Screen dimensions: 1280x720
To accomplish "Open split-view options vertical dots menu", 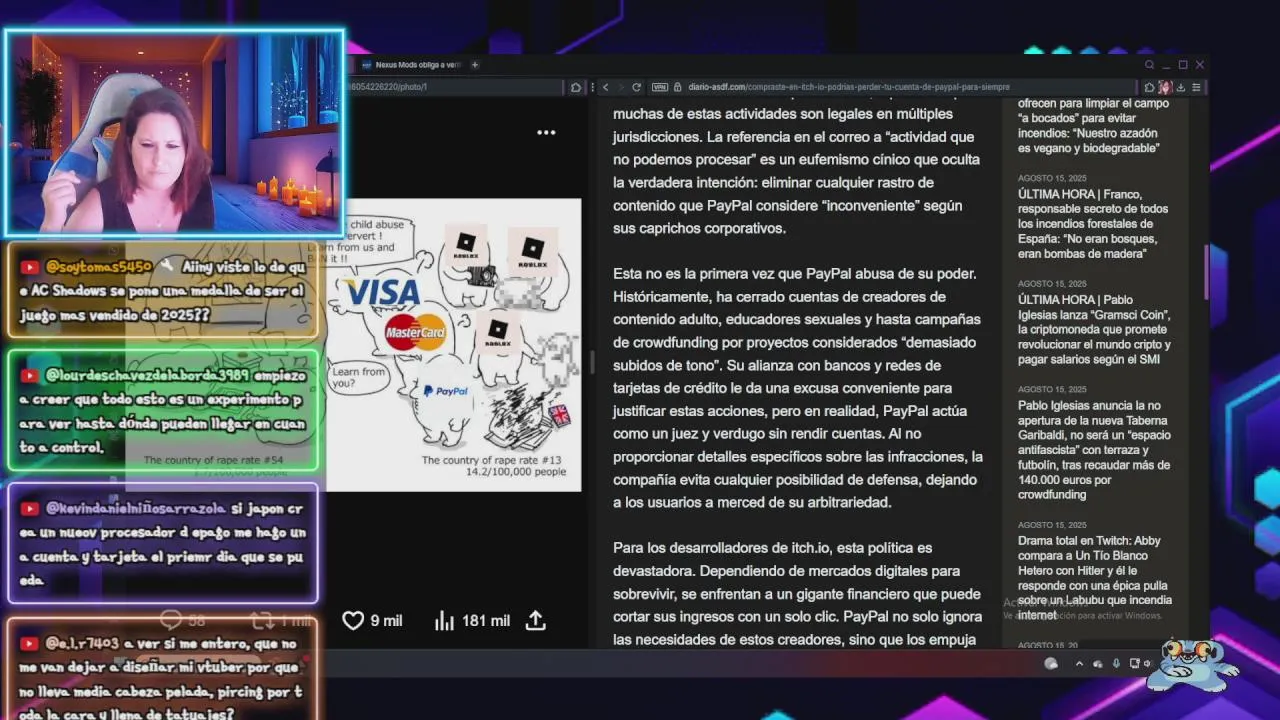I will pyautogui.click(x=592, y=87).
